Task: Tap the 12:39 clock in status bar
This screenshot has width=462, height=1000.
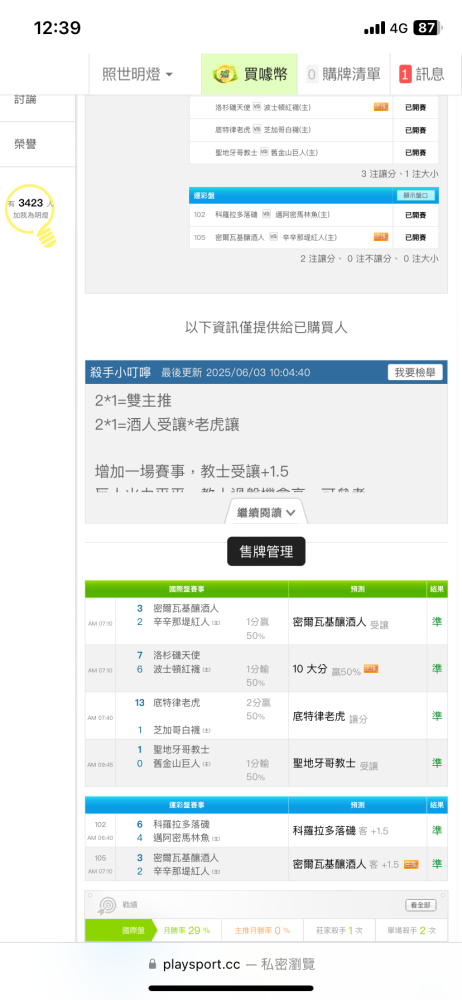Action: pyautogui.click(x=57, y=28)
